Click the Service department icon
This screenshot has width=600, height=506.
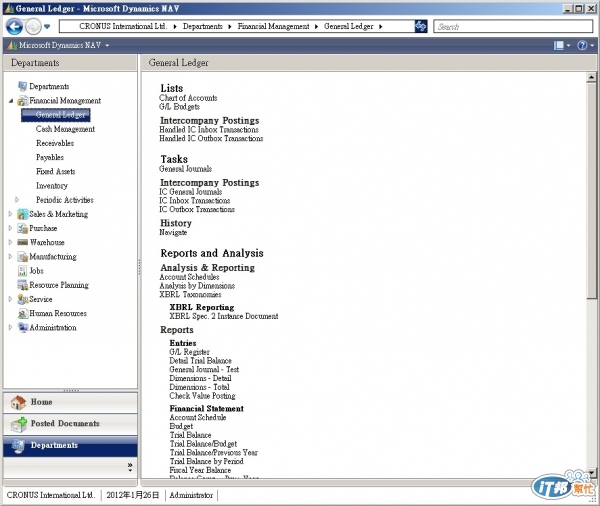pos(23,299)
